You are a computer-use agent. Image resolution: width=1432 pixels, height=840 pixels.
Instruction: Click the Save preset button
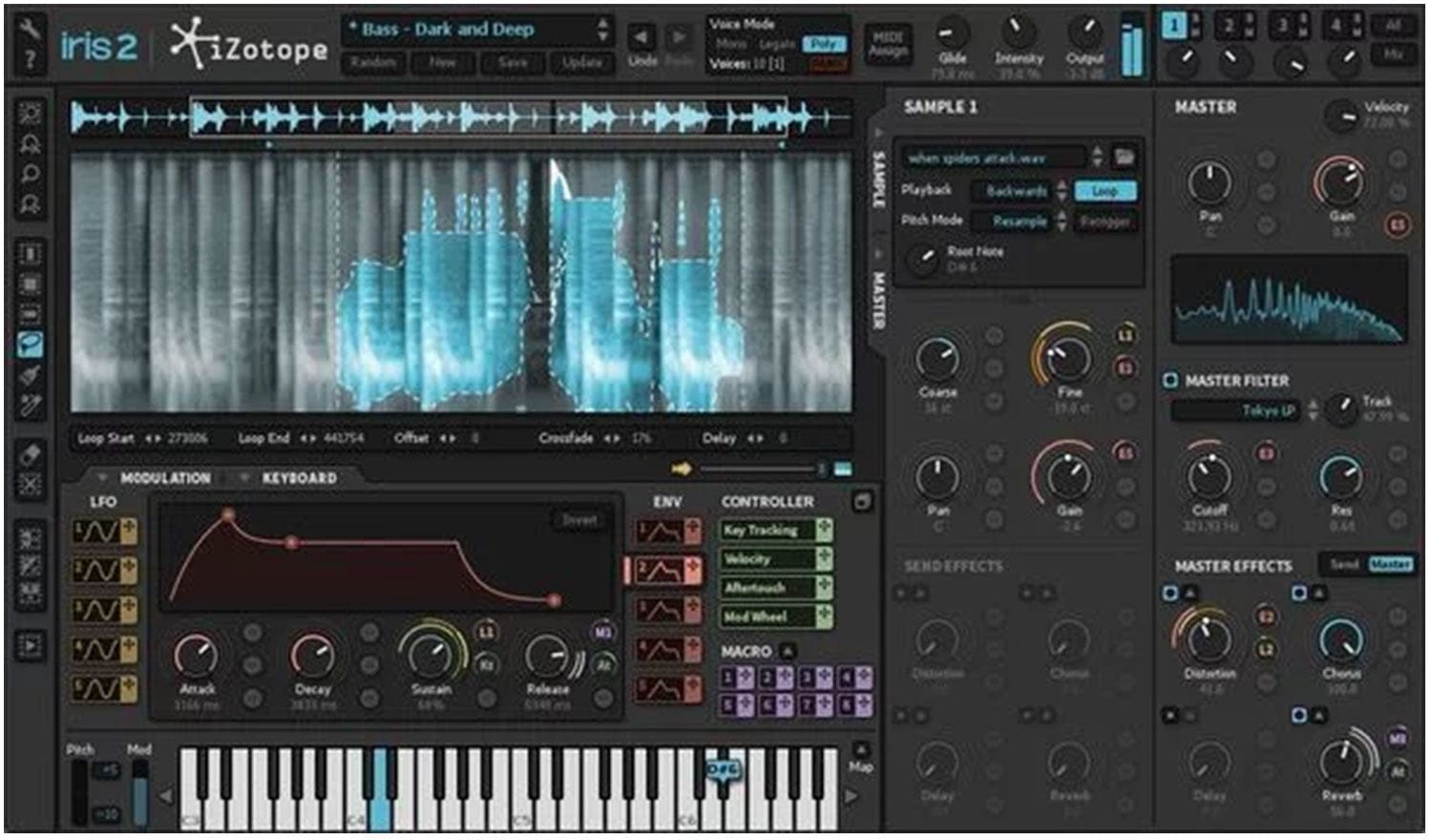(513, 63)
